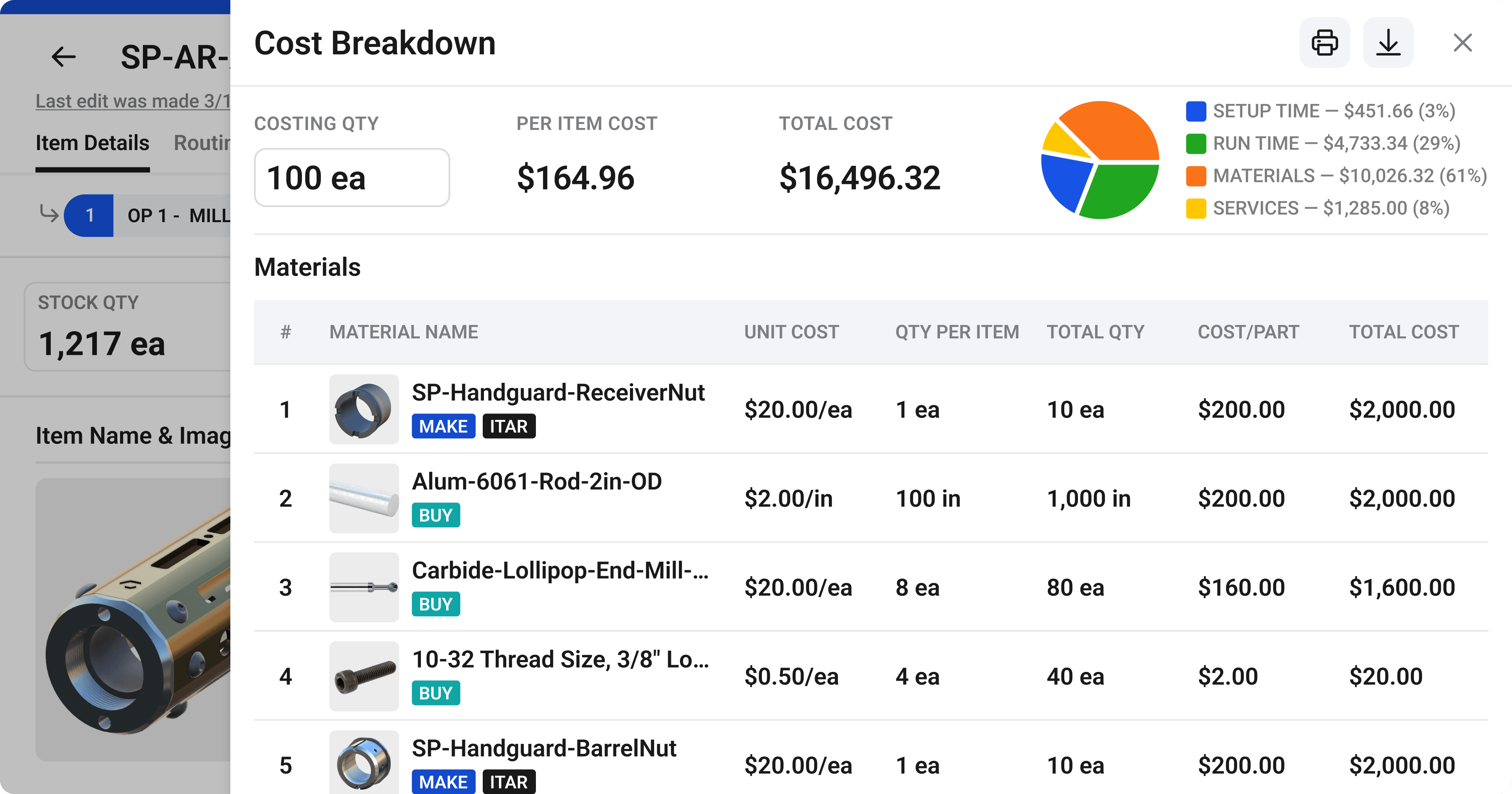Download the cost breakdown report
This screenshot has width=1512, height=794.
pos(1388,43)
